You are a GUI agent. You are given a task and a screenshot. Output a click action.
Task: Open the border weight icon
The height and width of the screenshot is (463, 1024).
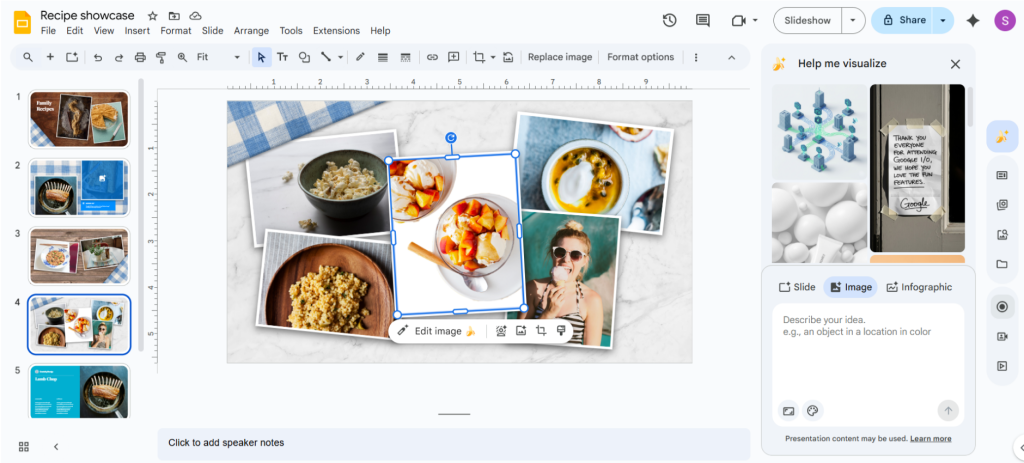click(x=383, y=57)
